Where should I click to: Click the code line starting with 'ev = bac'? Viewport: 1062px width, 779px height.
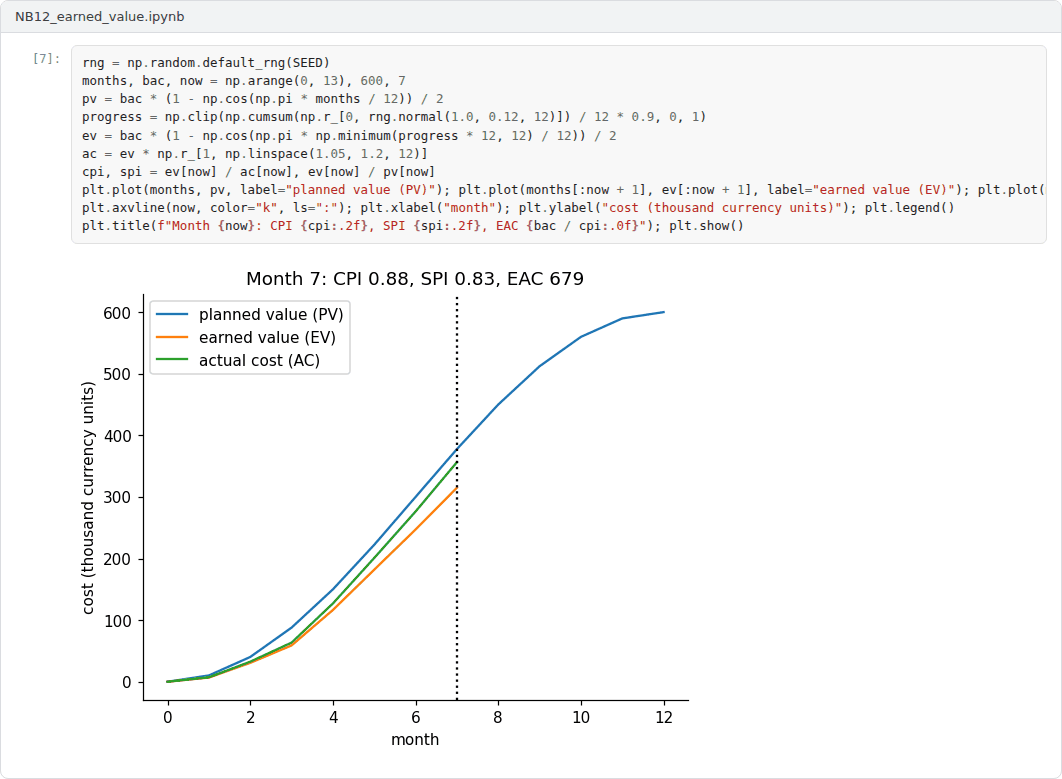349,135
